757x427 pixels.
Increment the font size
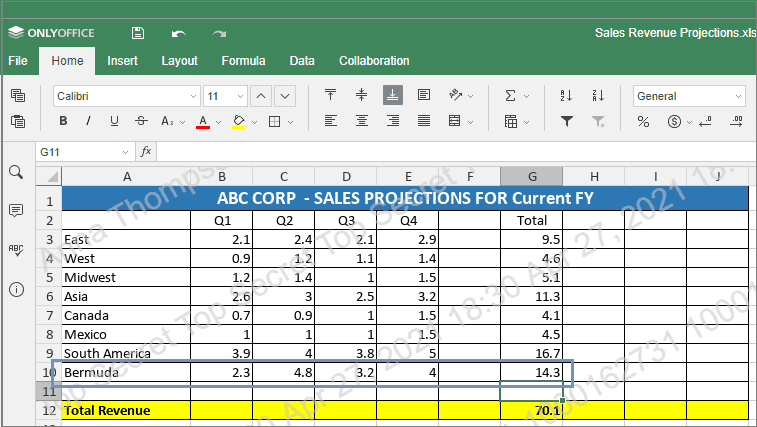261,96
